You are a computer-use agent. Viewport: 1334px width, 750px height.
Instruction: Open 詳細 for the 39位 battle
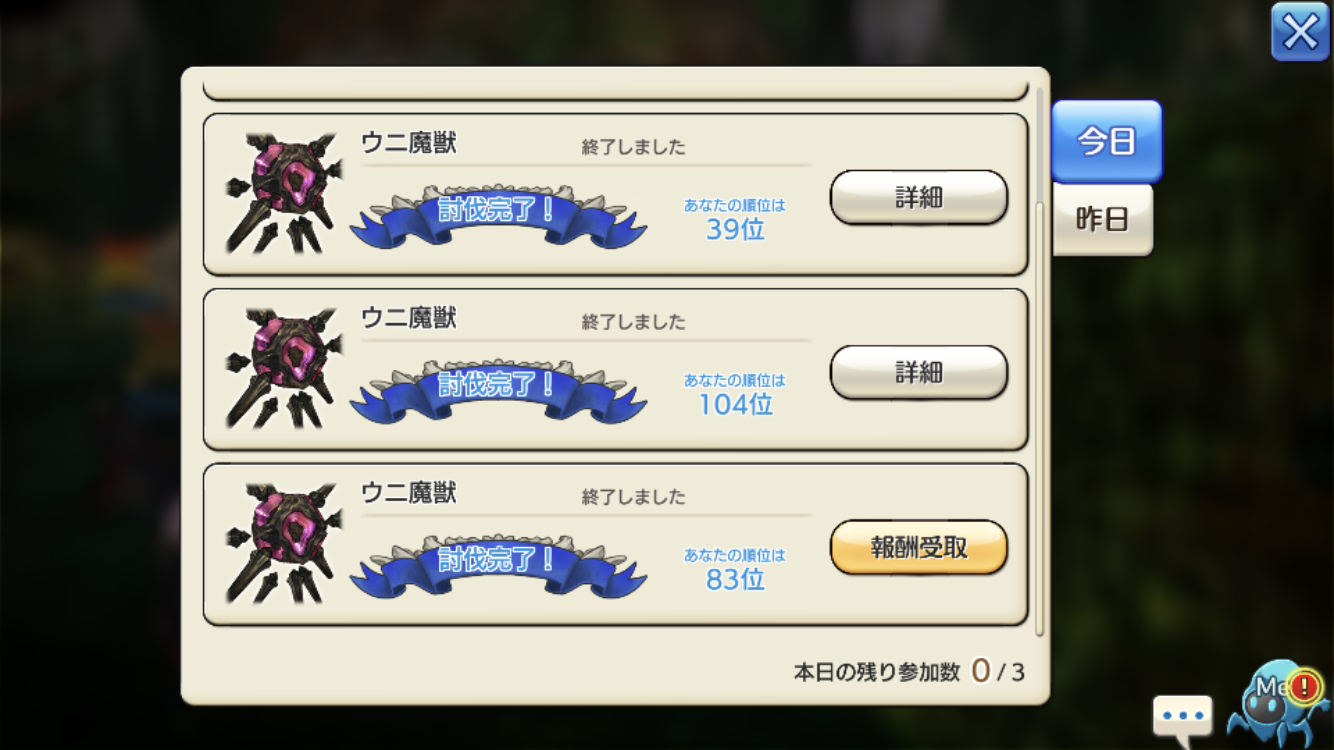click(x=919, y=197)
